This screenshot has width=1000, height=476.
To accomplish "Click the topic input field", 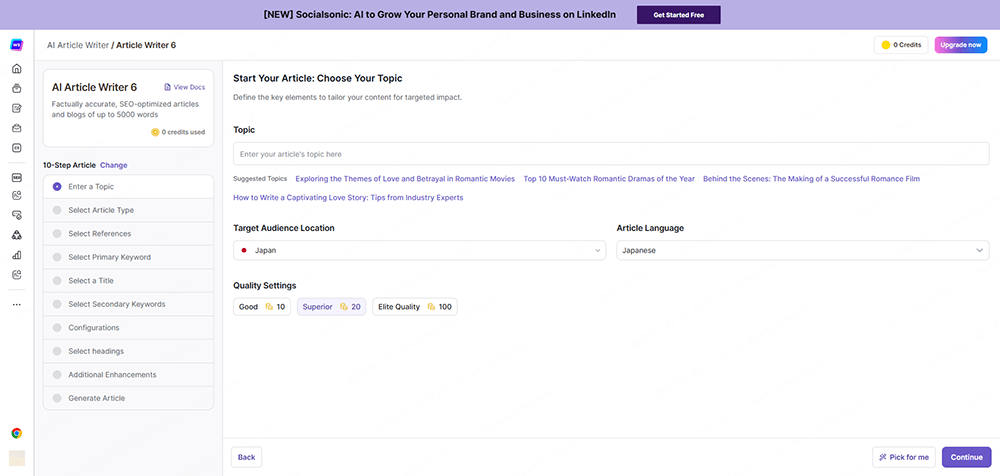I will click(611, 154).
